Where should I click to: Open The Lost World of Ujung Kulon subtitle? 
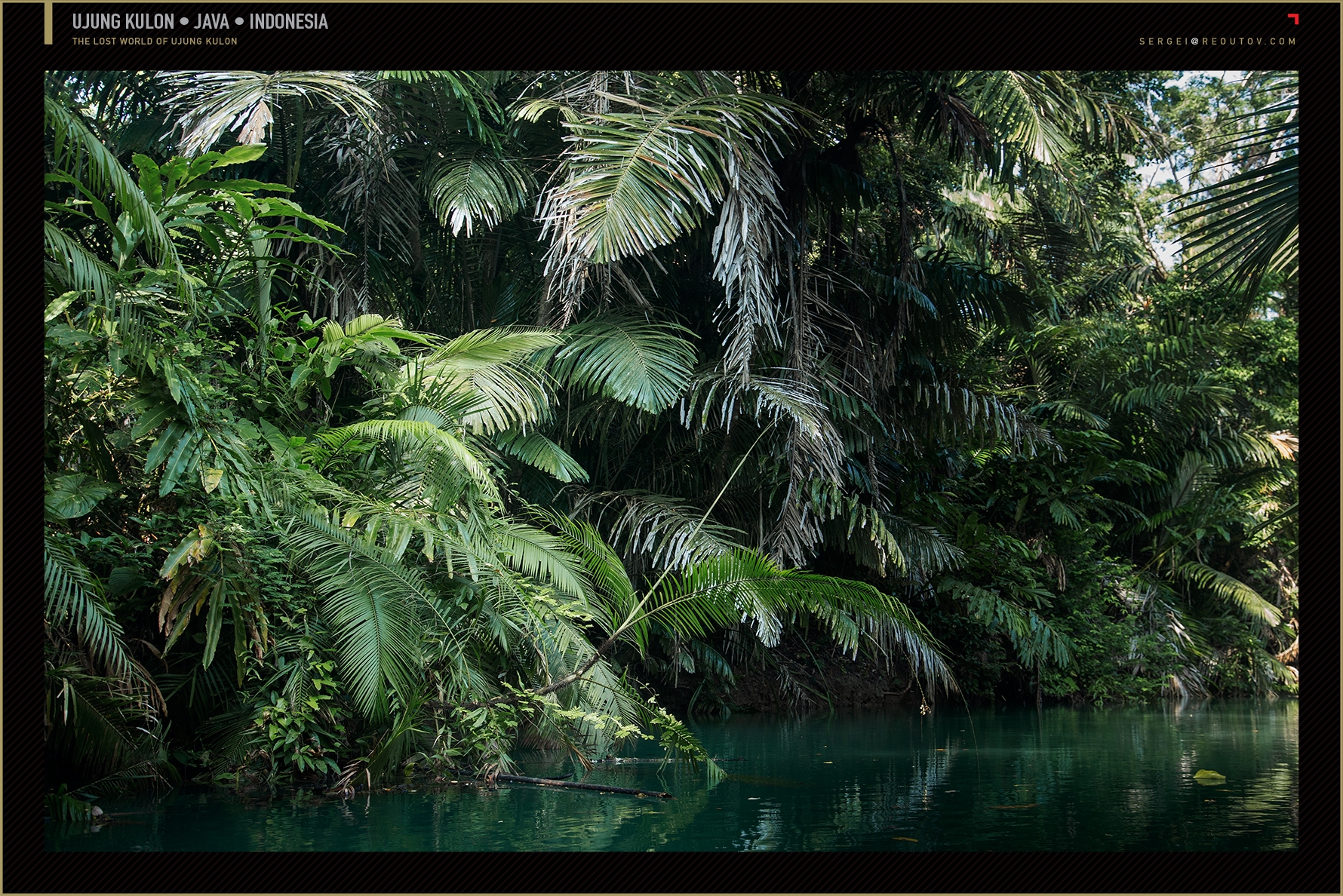(155, 41)
